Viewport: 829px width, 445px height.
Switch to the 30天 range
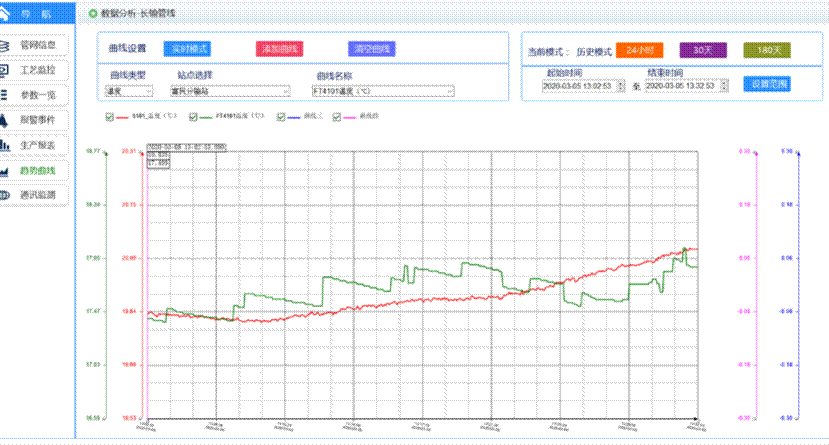pos(703,50)
